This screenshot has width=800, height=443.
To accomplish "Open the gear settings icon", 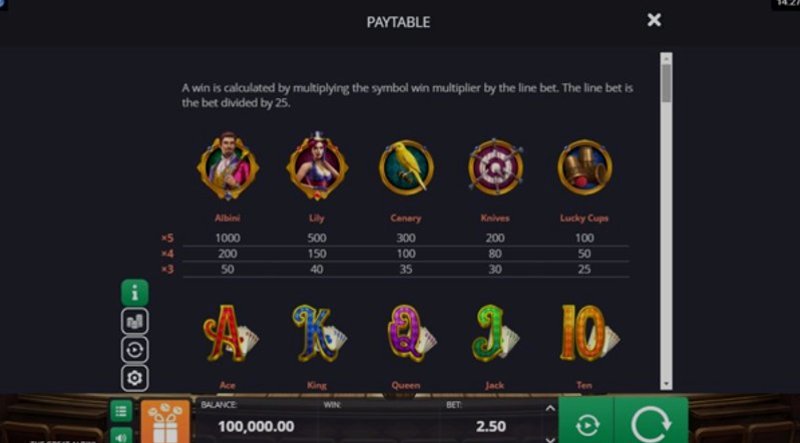I will pos(135,378).
